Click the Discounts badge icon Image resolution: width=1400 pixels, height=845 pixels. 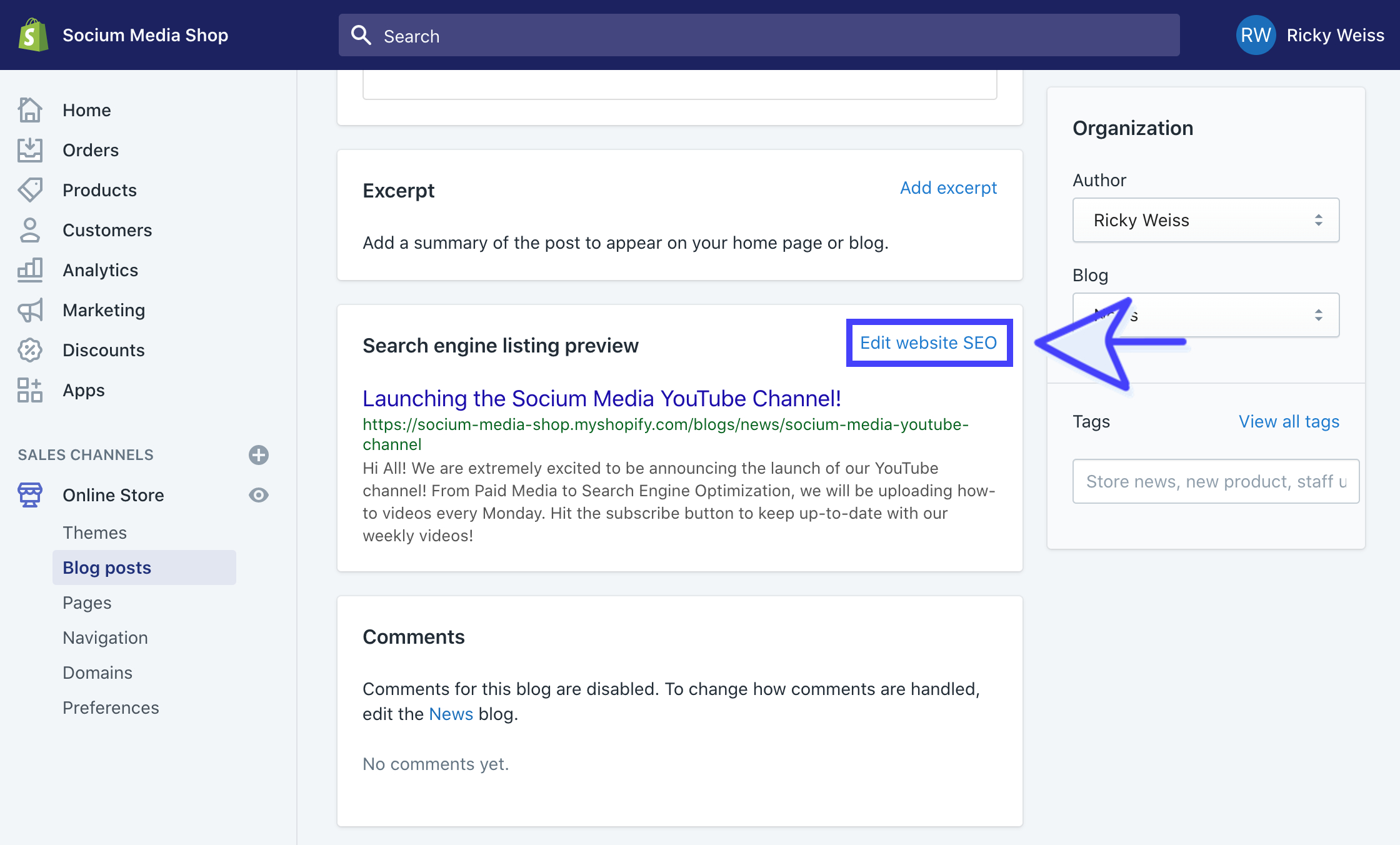tap(29, 350)
